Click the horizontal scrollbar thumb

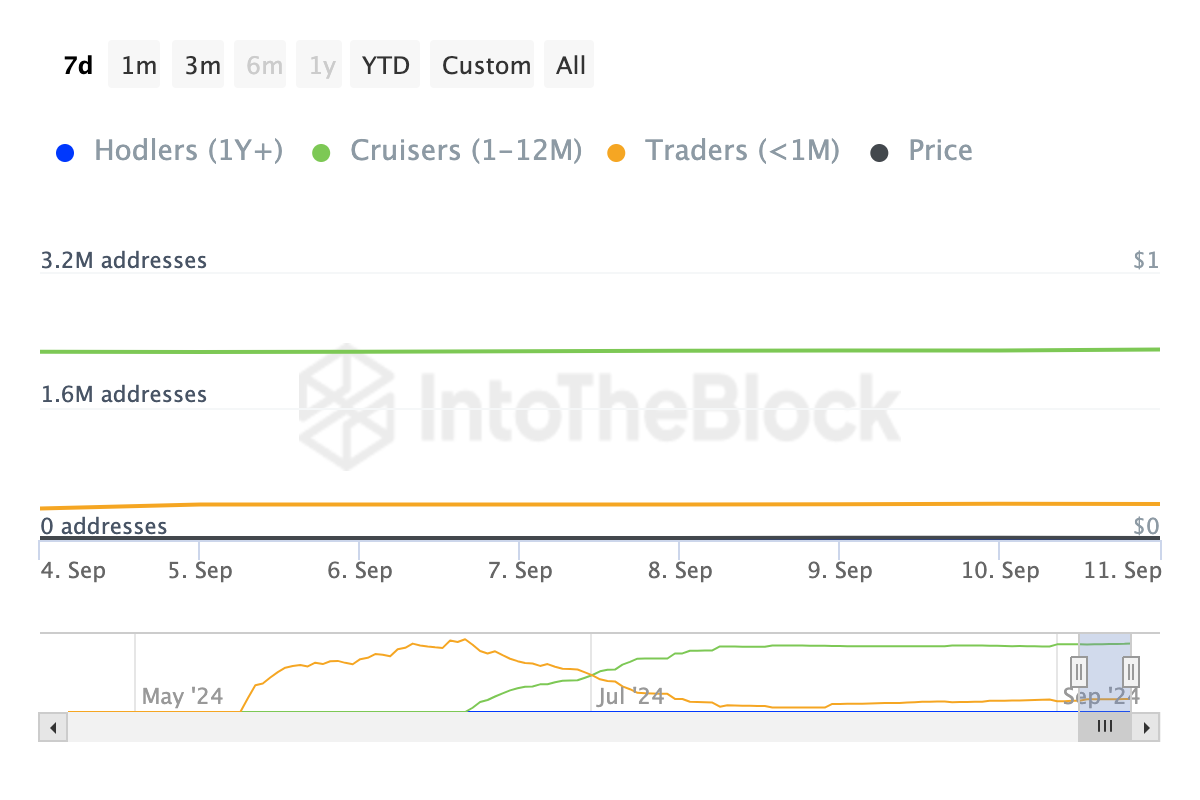(x=1104, y=727)
